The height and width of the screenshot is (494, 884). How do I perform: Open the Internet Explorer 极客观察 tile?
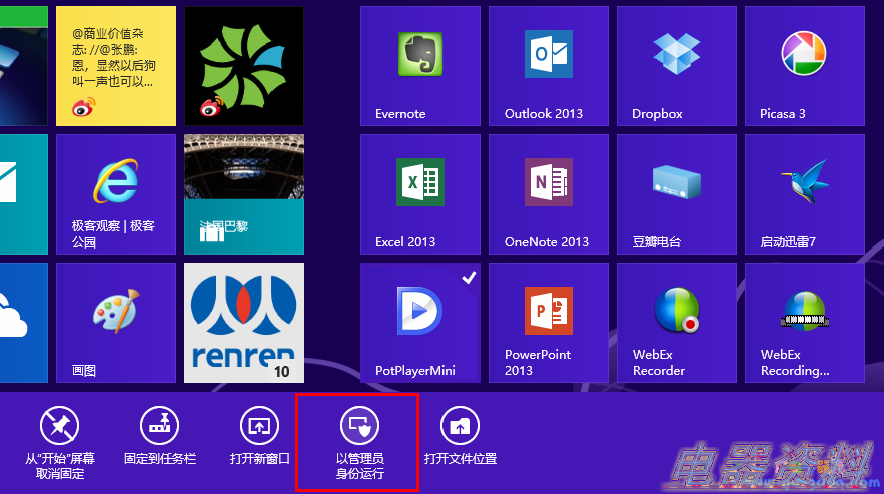(116, 194)
